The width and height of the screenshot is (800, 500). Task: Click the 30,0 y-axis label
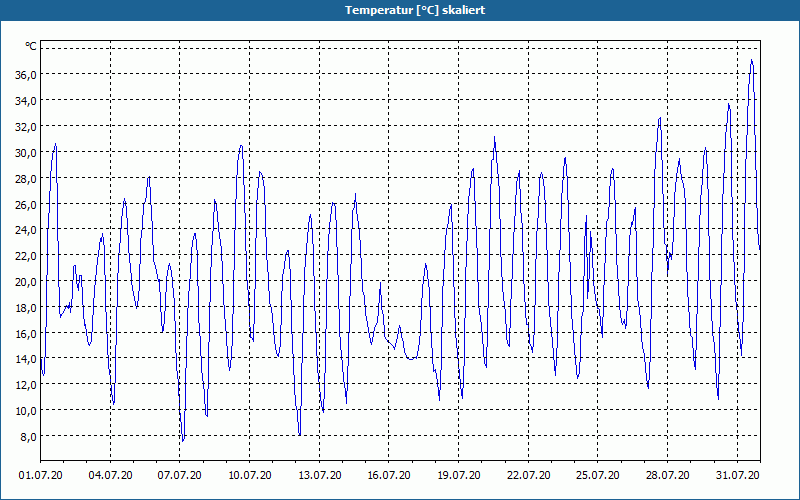25,153
